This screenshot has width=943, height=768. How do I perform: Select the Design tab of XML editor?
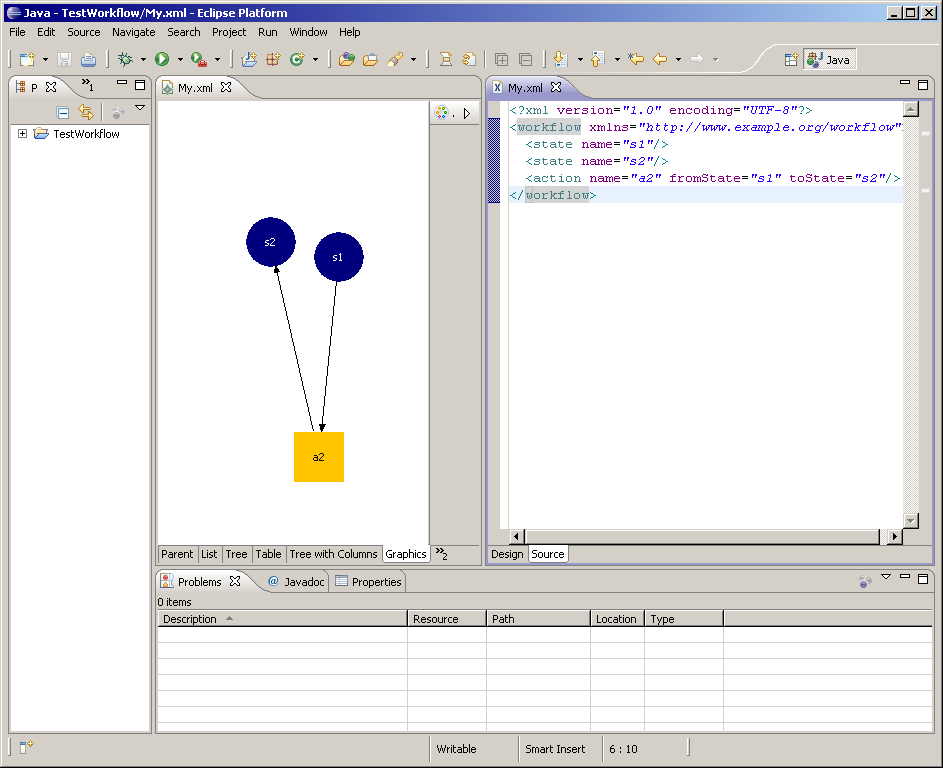click(x=507, y=554)
